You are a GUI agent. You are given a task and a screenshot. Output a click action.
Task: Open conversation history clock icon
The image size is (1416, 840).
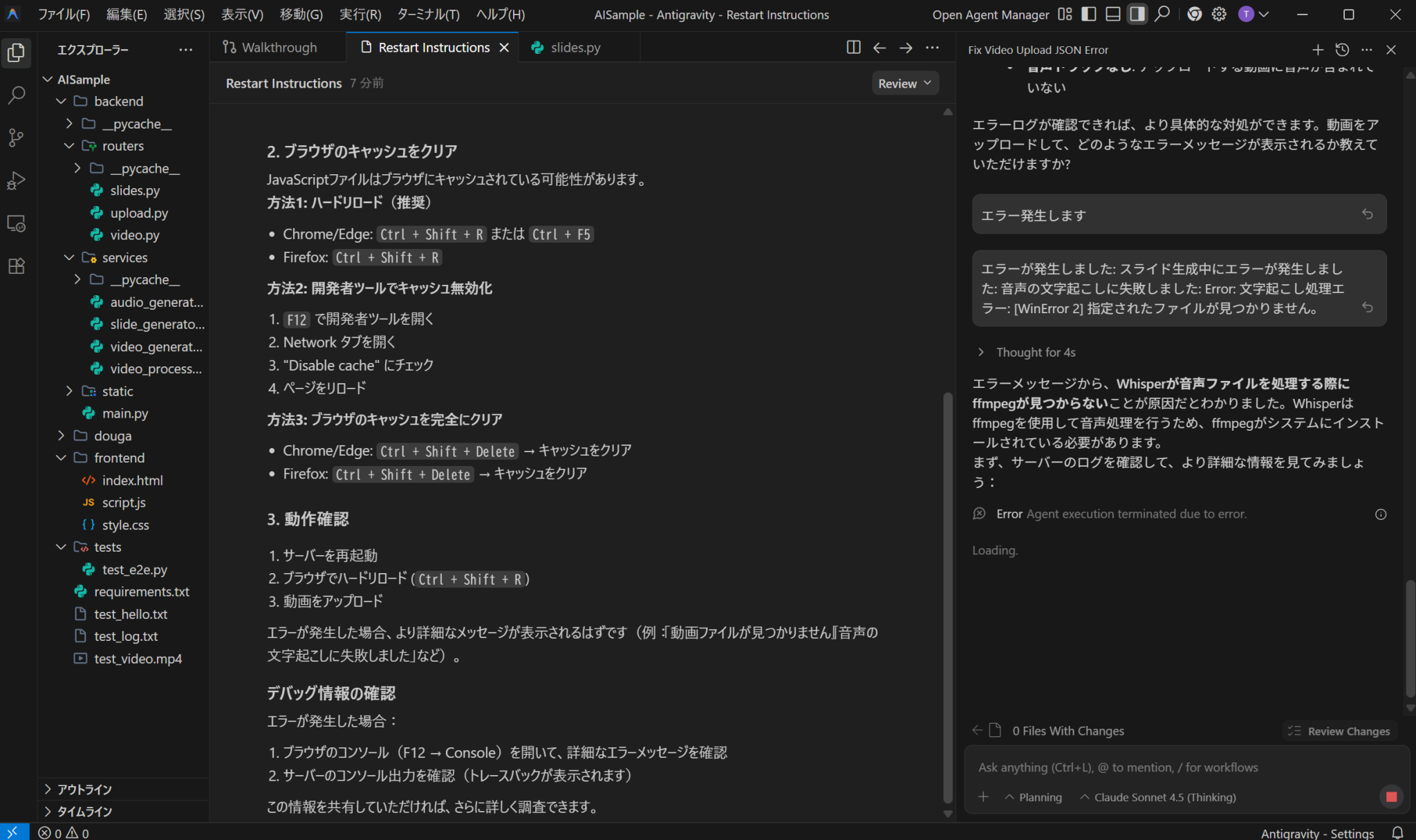(x=1342, y=50)
